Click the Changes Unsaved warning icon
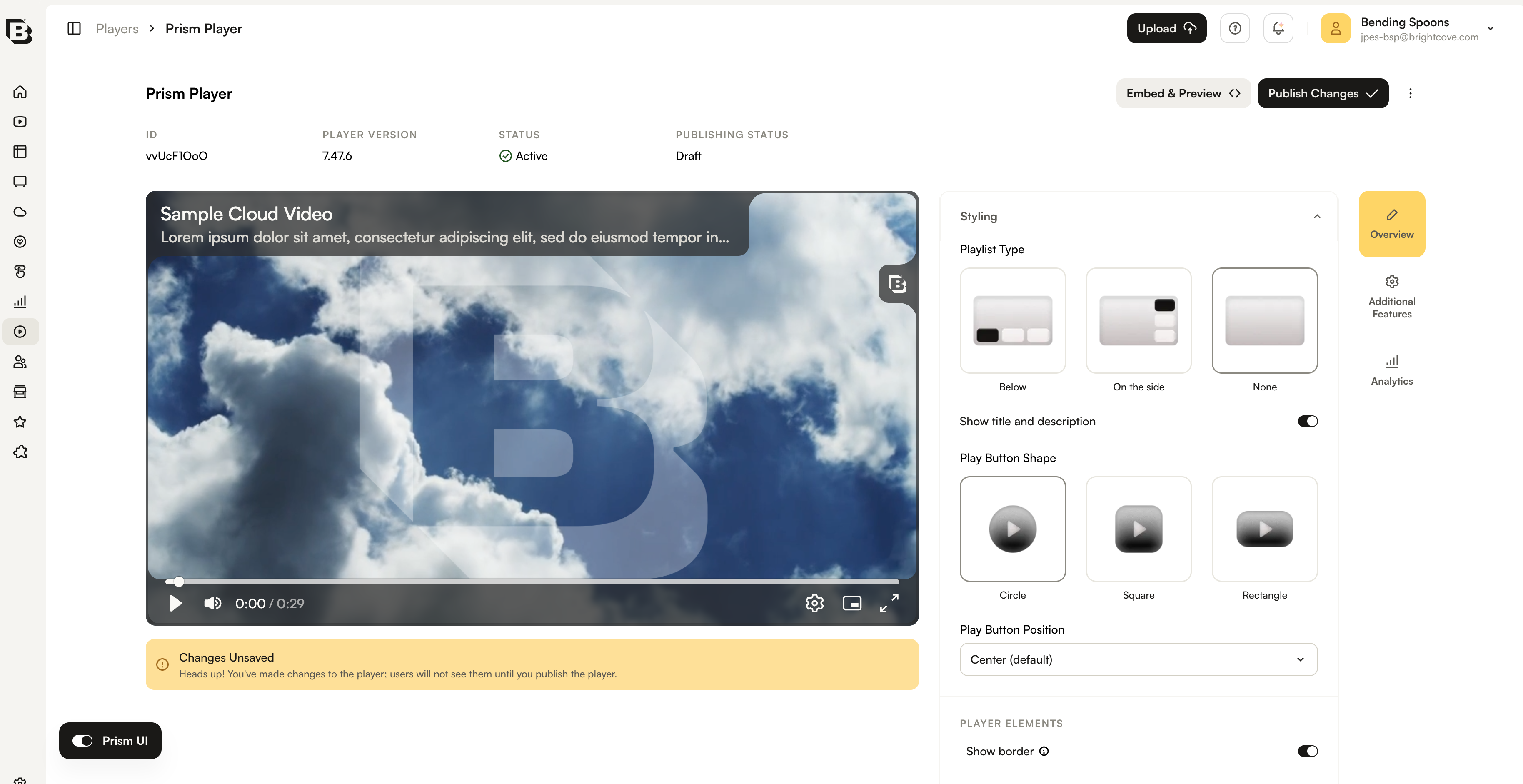Viewport: 1523px width, 784px height. (162, 664)
